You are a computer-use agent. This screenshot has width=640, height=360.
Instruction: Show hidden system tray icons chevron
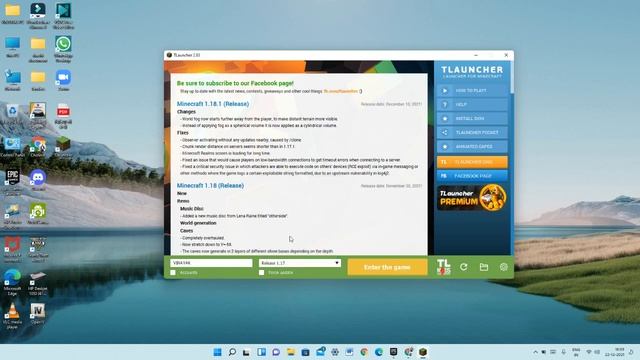pyautogui.click(x=536, y=352)
